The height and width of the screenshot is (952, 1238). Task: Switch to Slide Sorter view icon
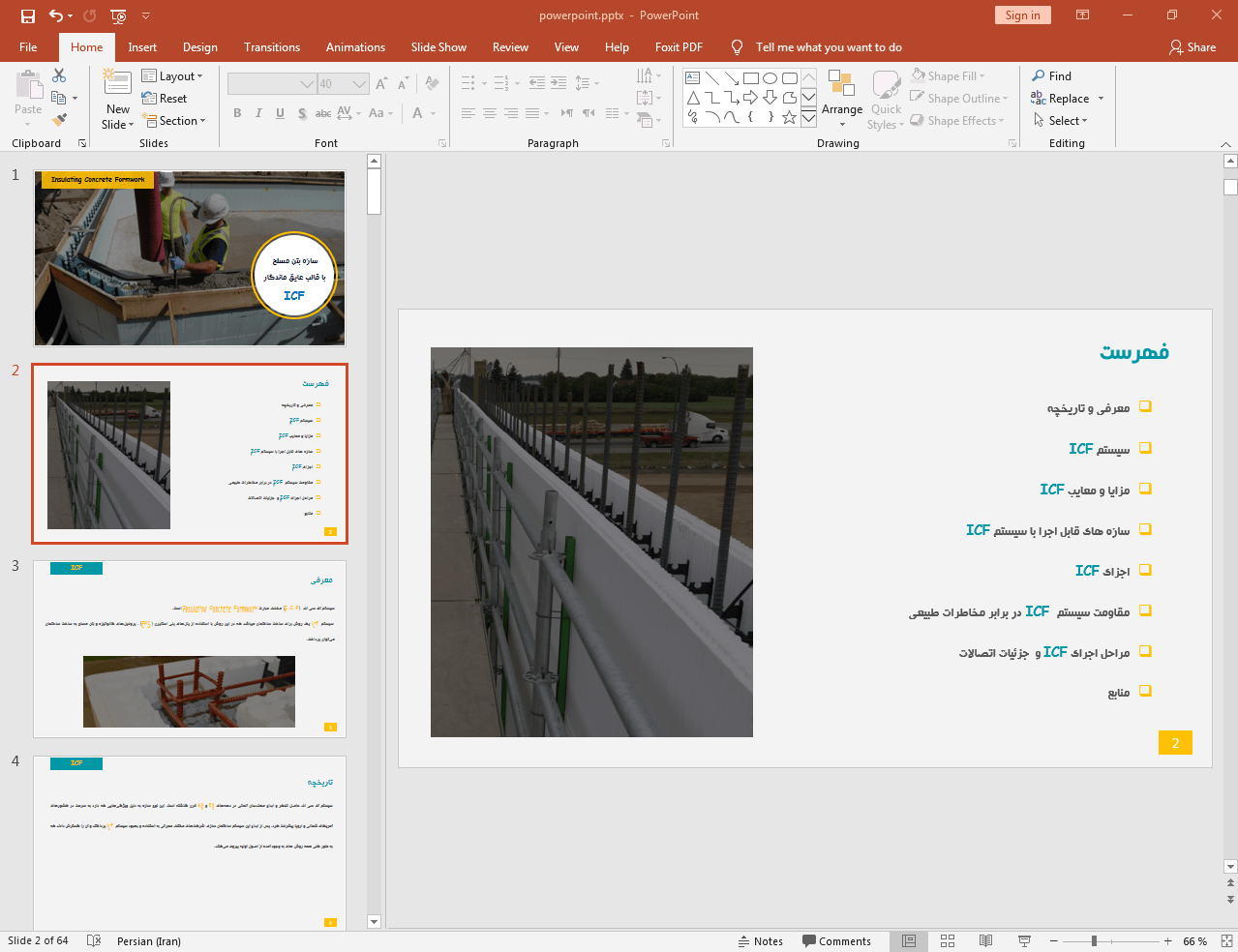pyautogui.click(x=948, y=941)
